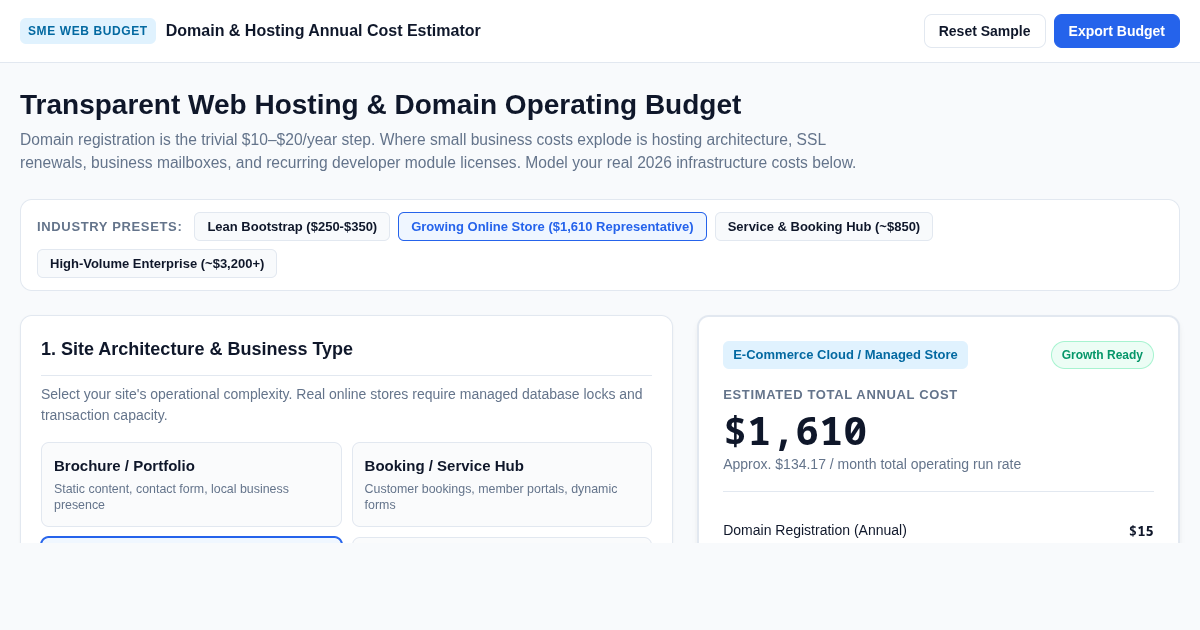Pick the High-Volume Enterprise preset
The height and width of the screenshot is (630, 1200).
157,263
